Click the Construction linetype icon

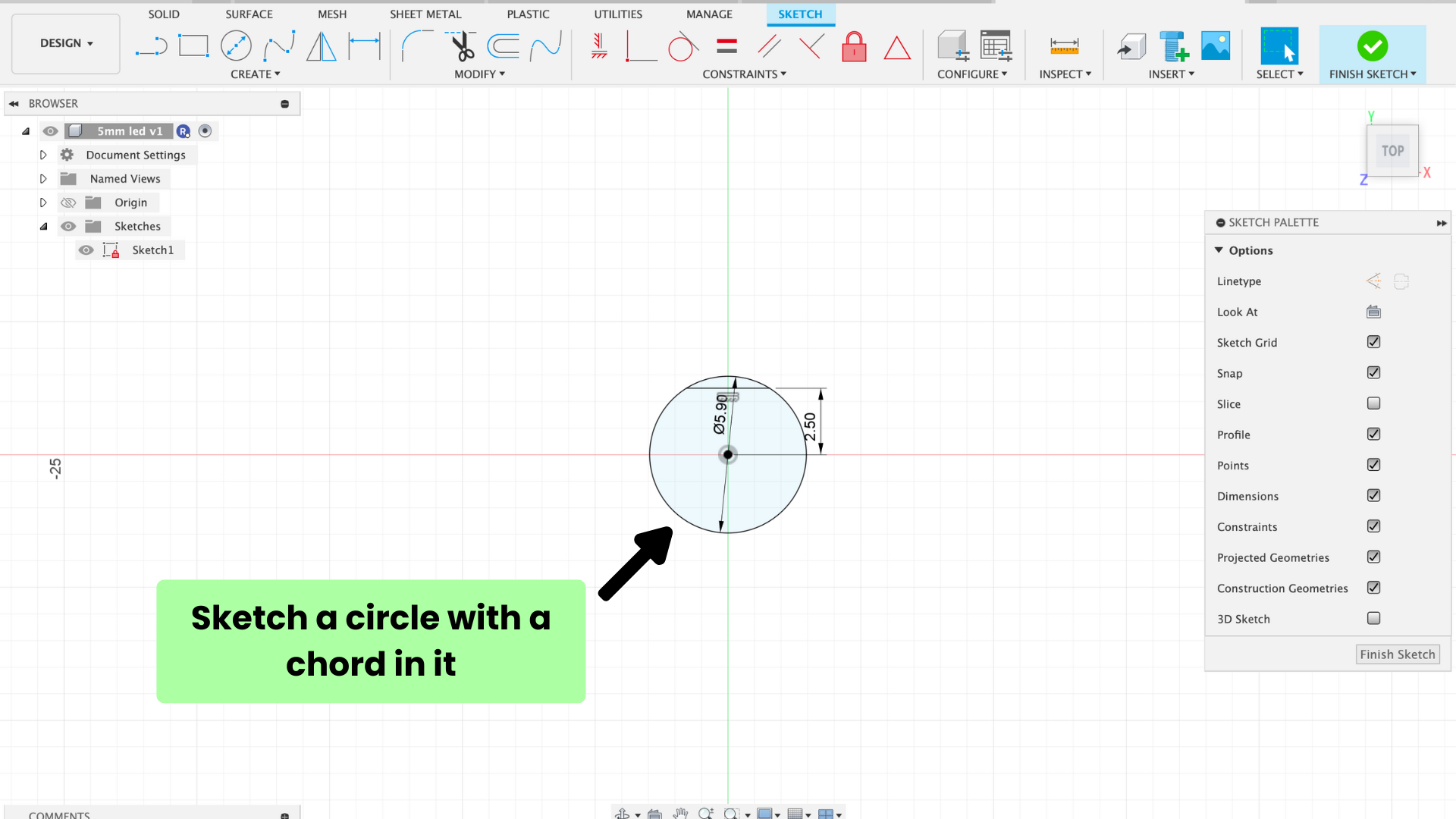1373,281
